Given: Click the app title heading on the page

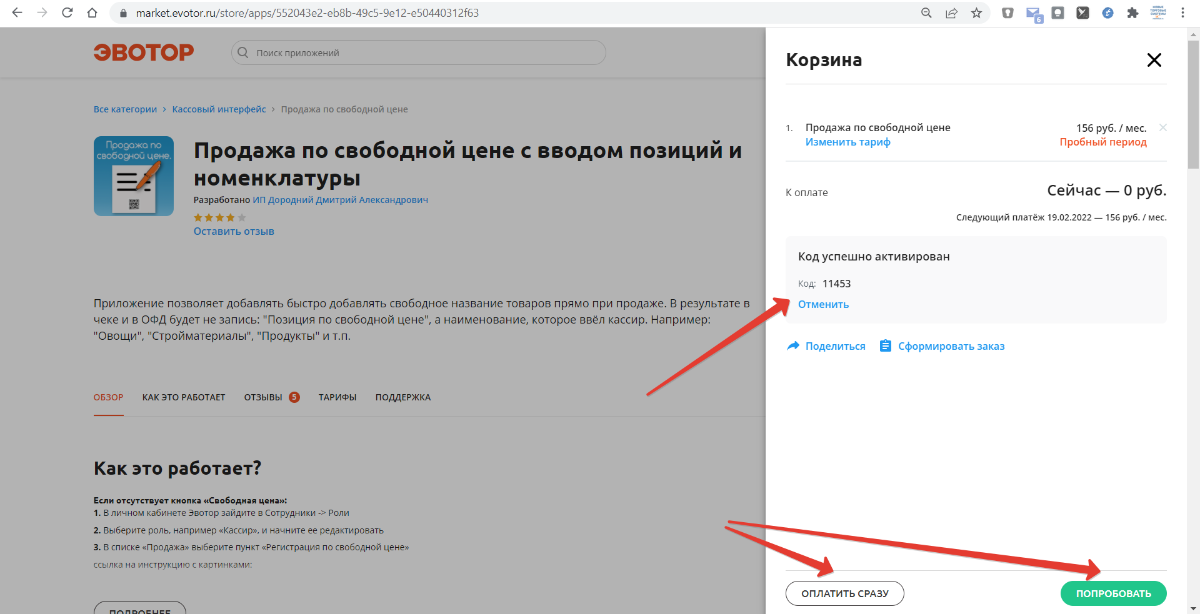Looking at the screenshot, I should [468, 164].
